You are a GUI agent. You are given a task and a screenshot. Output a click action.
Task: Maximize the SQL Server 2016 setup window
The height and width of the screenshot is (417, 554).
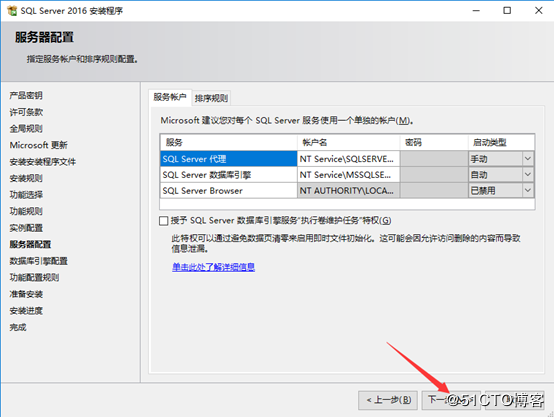507,11
